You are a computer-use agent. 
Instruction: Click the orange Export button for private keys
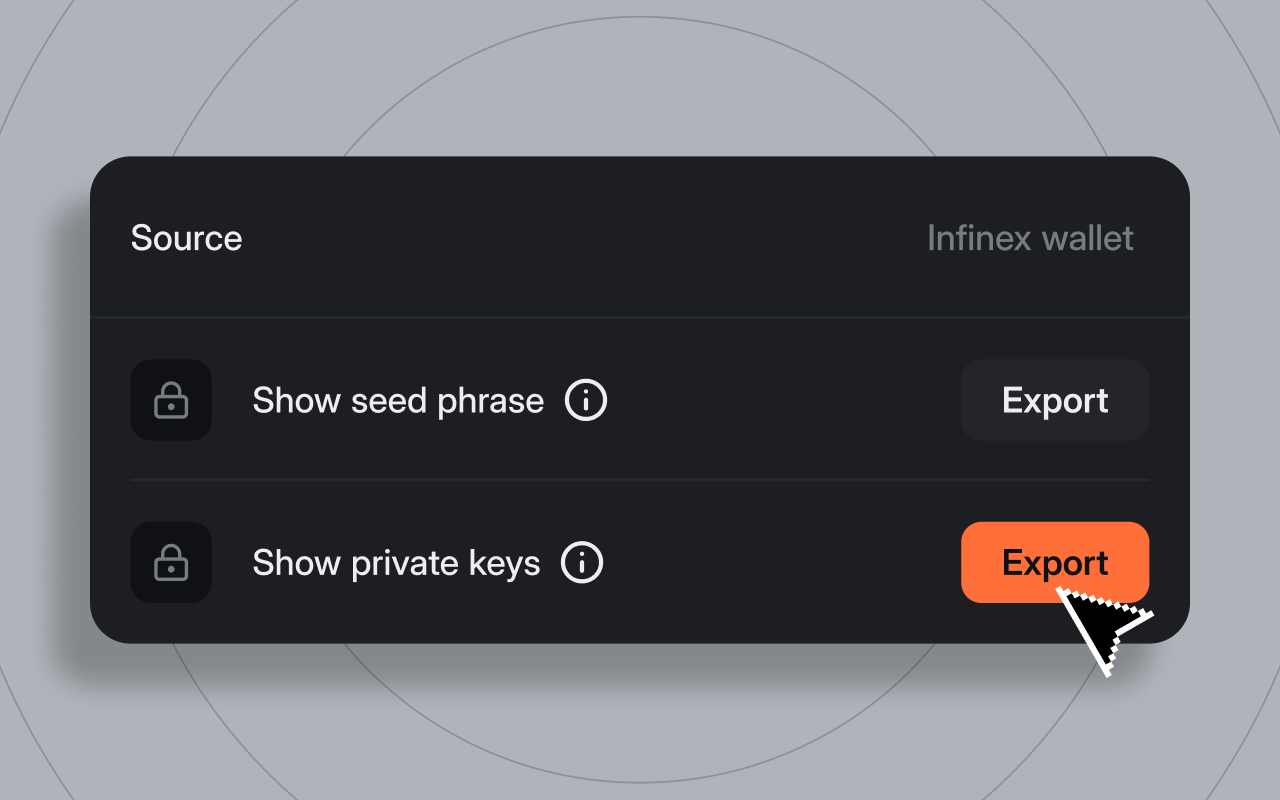coord(1055,562)
